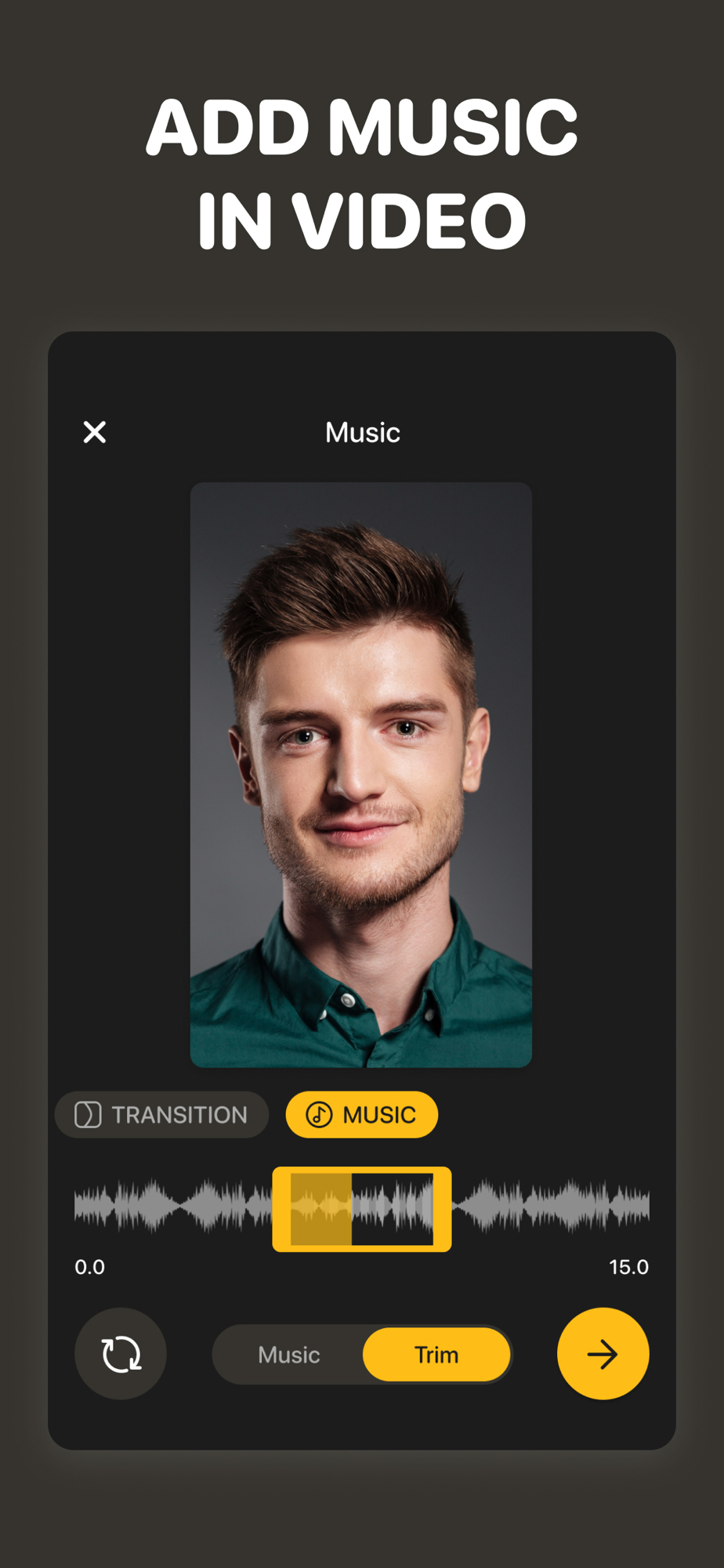Viewport: 724px width, 1568px height.
Task: Click the right handle of the yellow trim box
Action: (x=443, y=1209)
